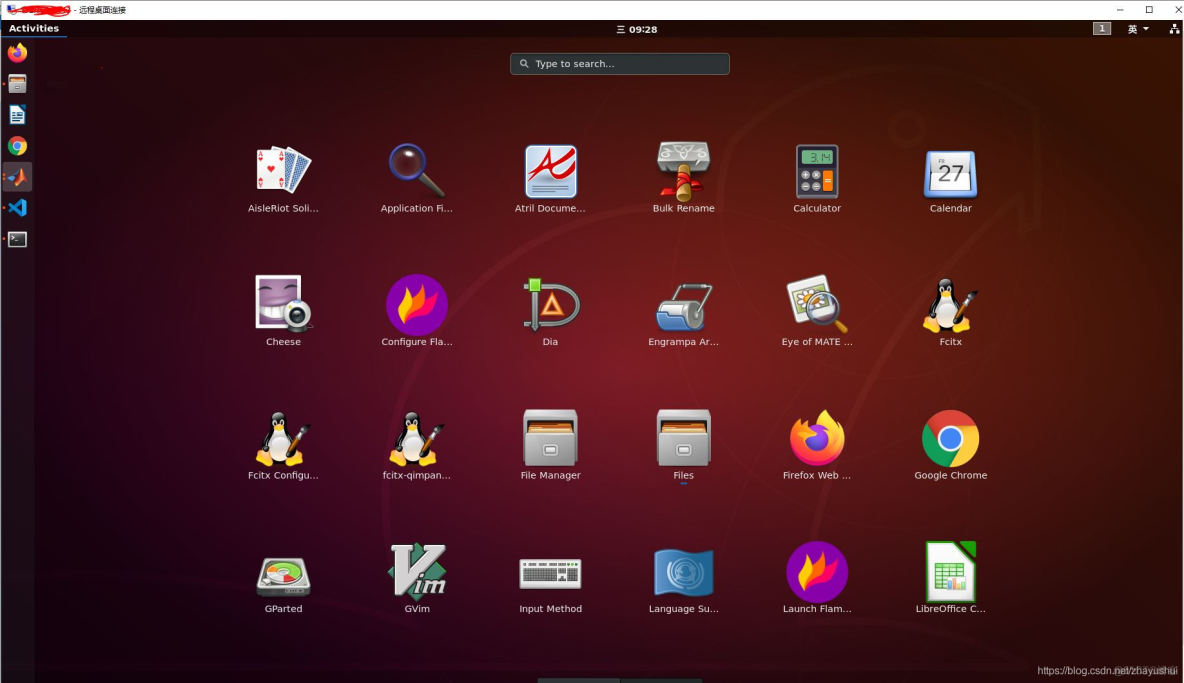
Task: Open the Calculator app
Action: click(816, 179)
